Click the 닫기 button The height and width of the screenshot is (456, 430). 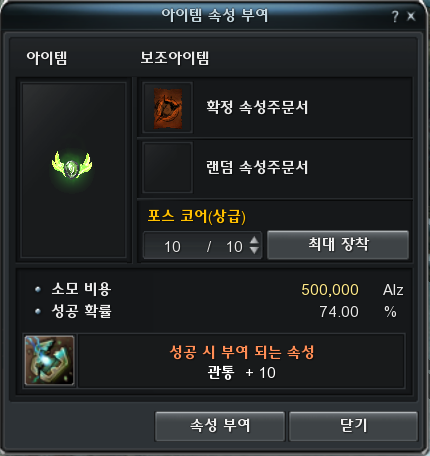click(353, 426)
